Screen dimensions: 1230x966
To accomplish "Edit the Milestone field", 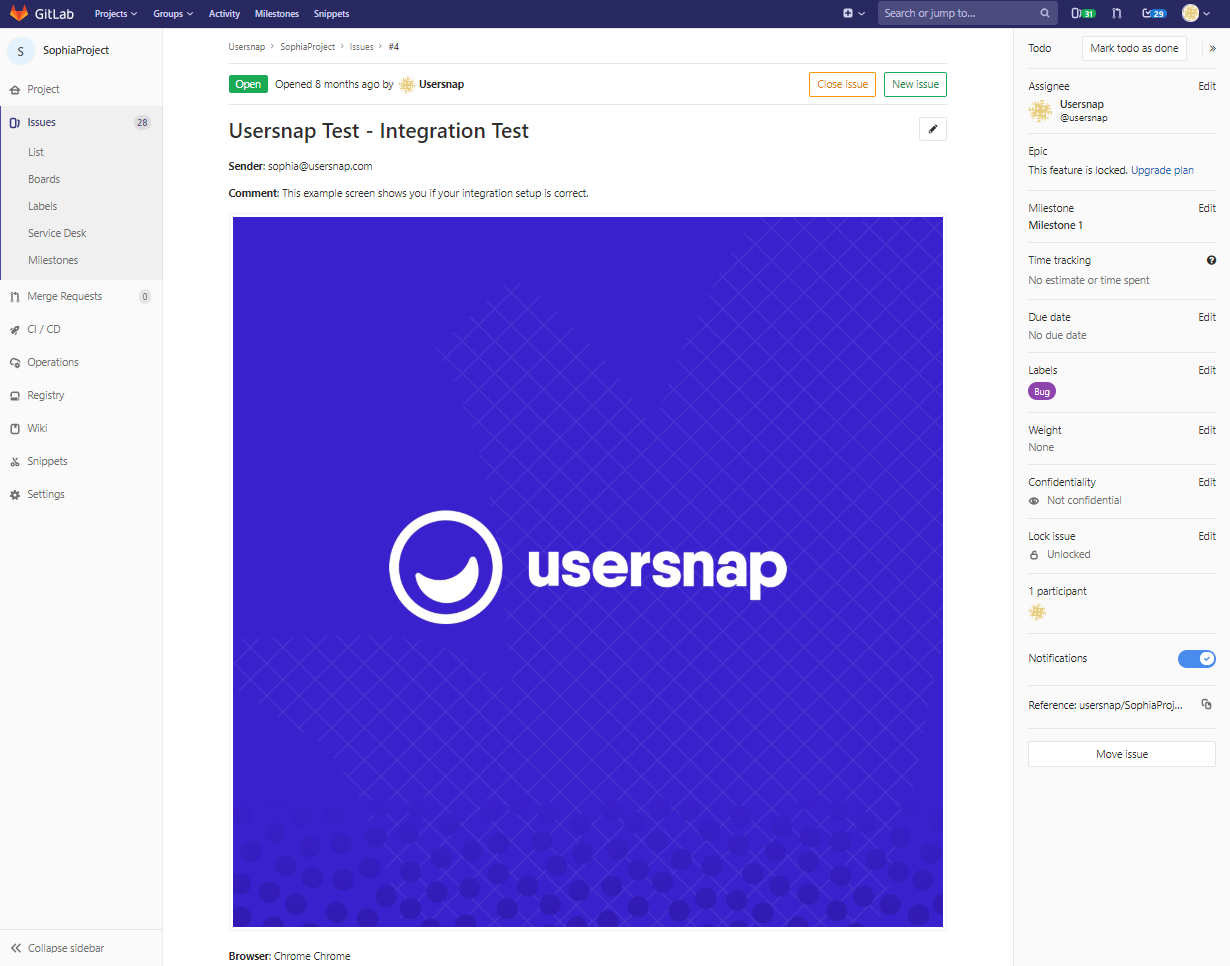I will click(x=1207, y=208).
